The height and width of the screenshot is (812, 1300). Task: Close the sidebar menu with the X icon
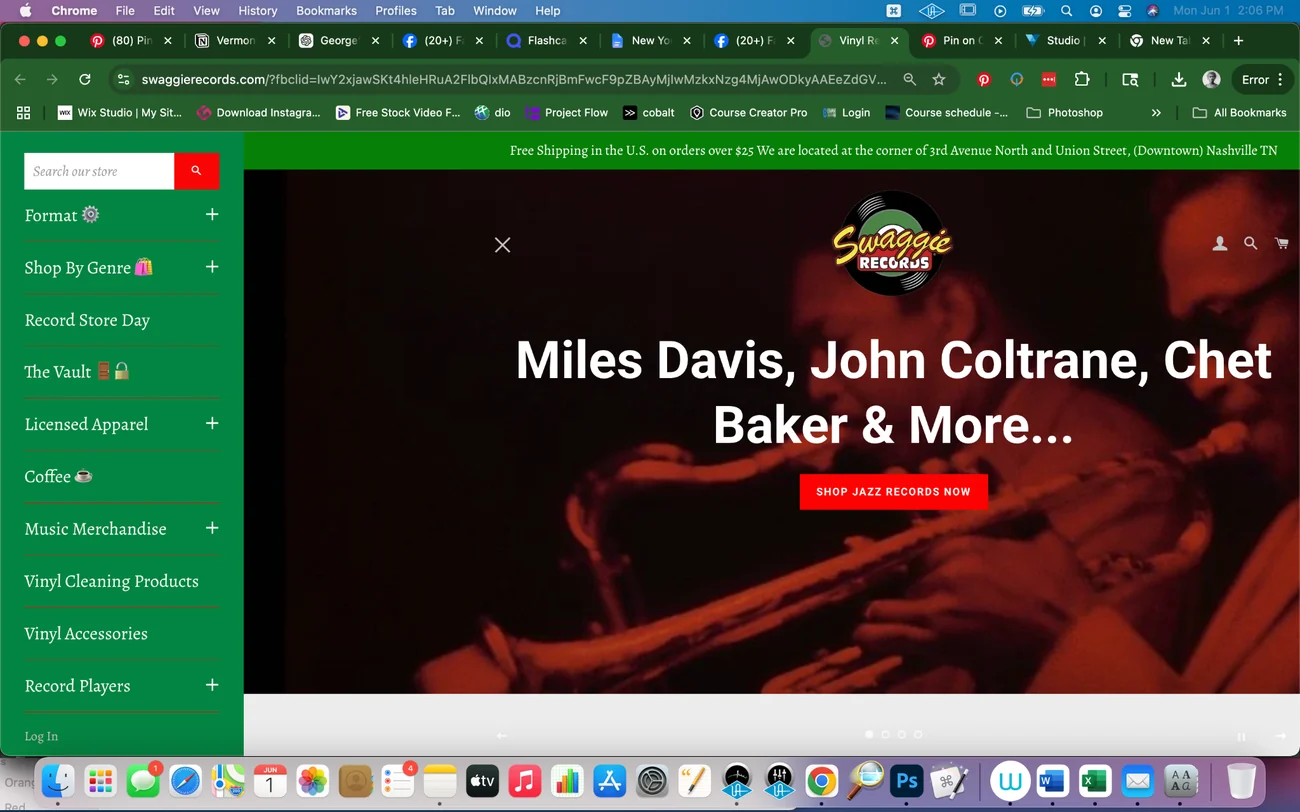pyautogui.click(x=502, y=245)
